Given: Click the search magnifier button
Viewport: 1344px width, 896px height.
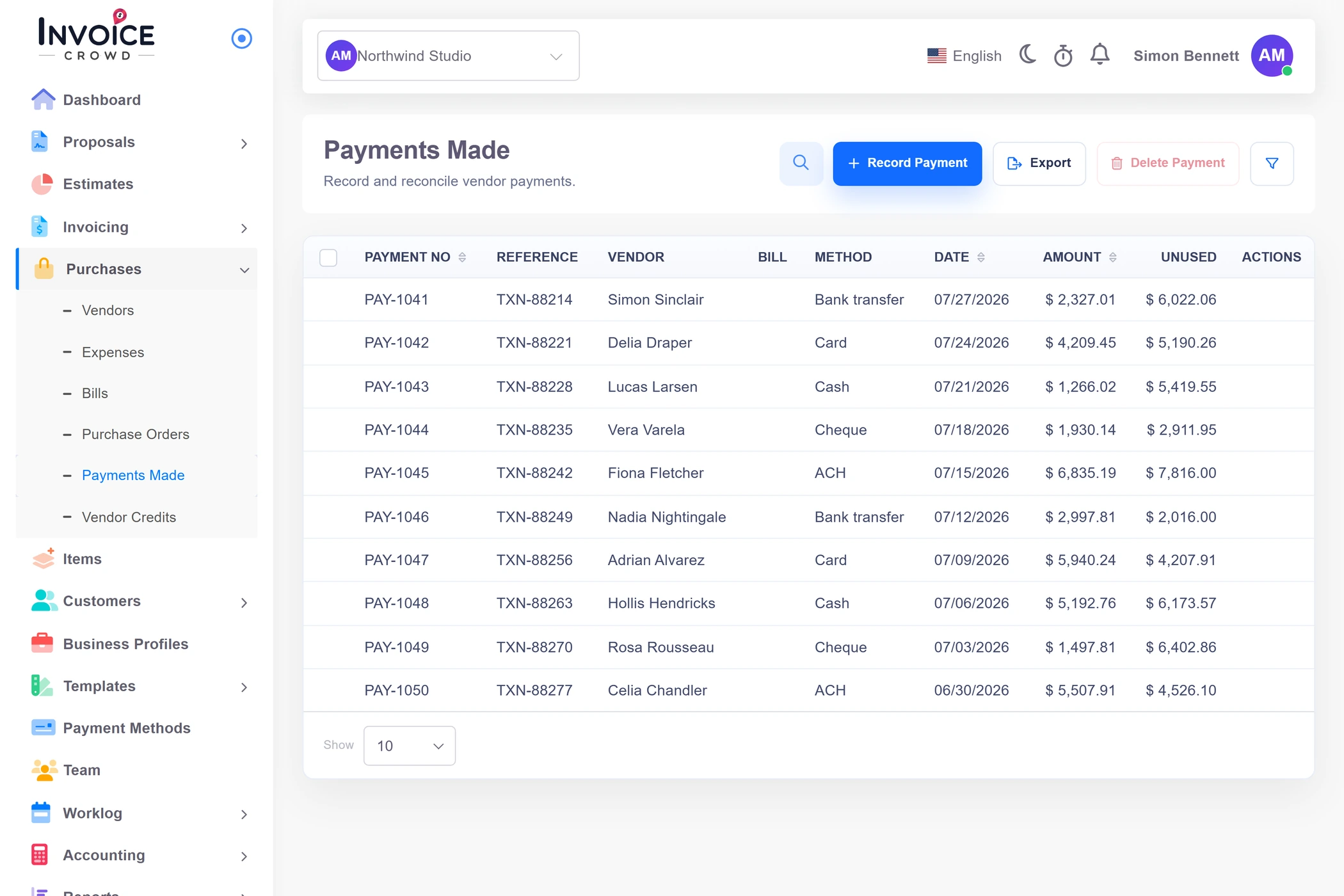Looking at the screenshot, I should tap(801, 163).
